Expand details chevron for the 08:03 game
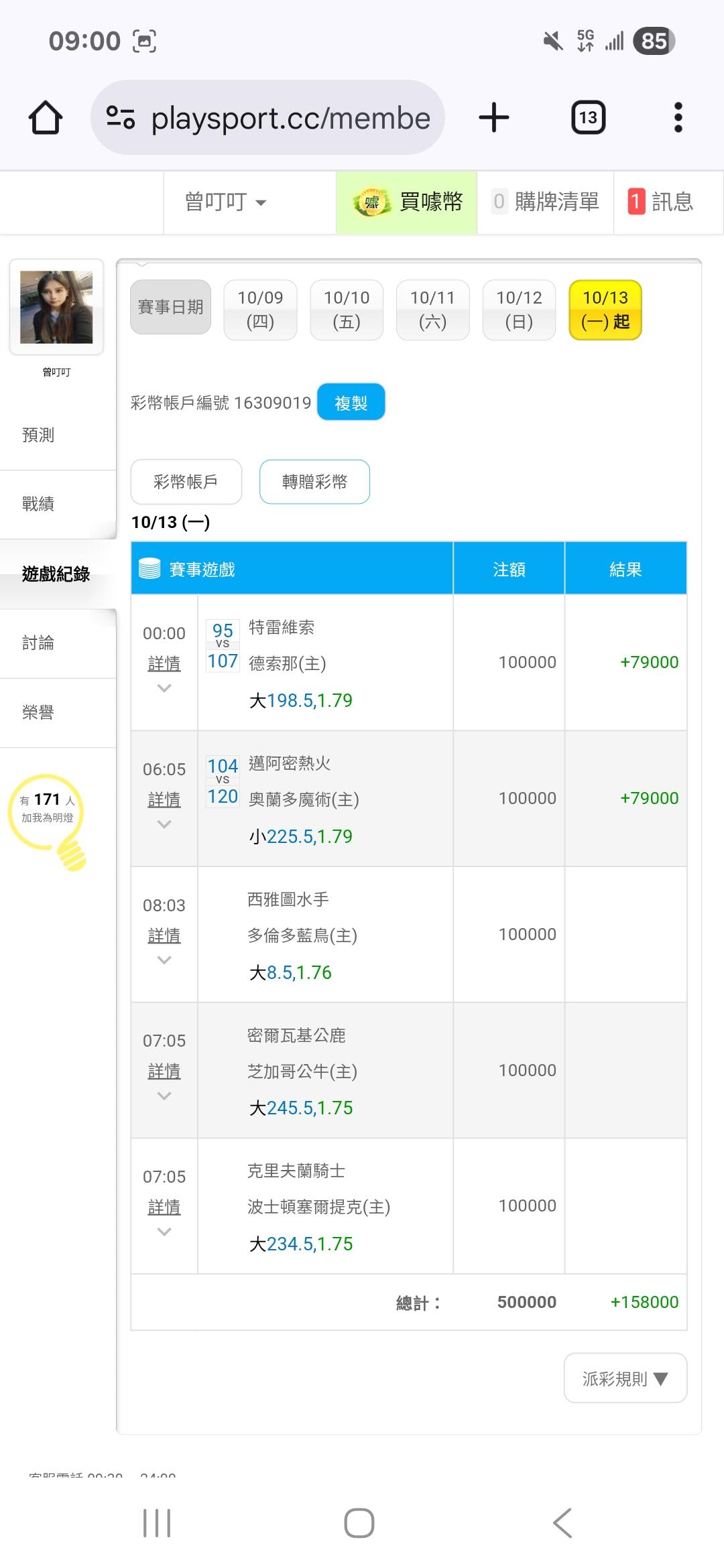The image size is (724, 1568). (164, 960)
